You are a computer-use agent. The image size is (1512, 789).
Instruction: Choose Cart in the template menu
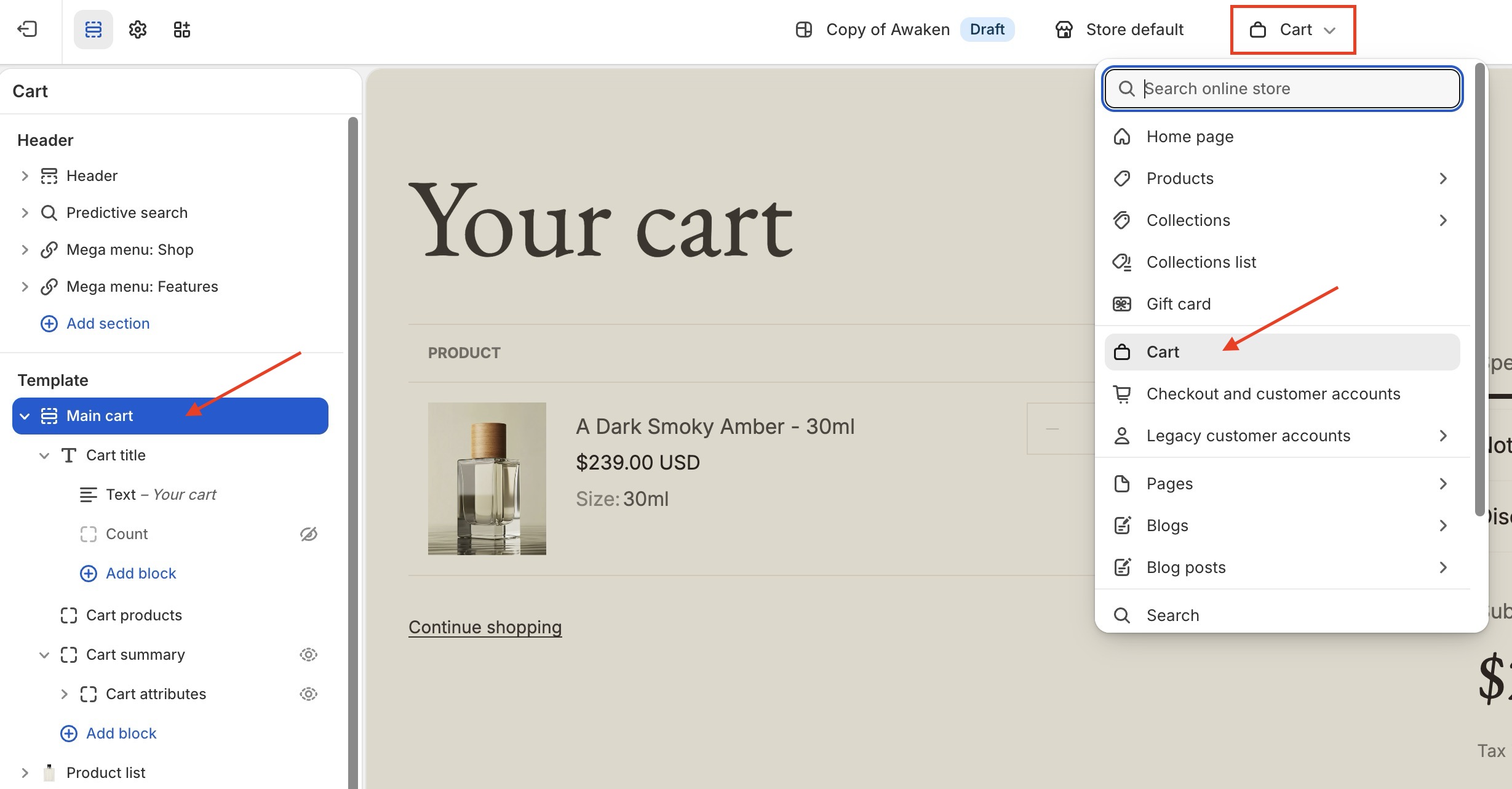[x=1283, y=352]
